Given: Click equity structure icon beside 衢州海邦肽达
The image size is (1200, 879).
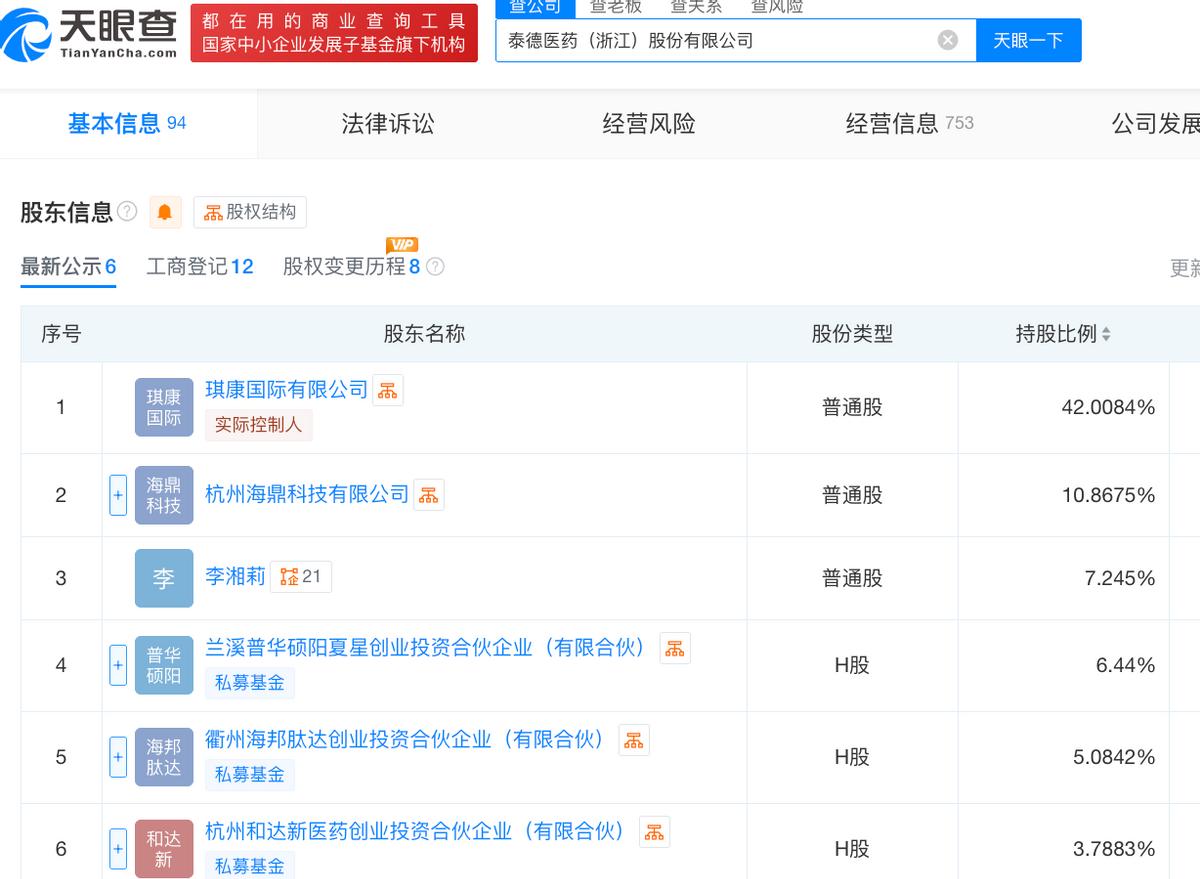Looking at the screenshot, I should (634, 740).
